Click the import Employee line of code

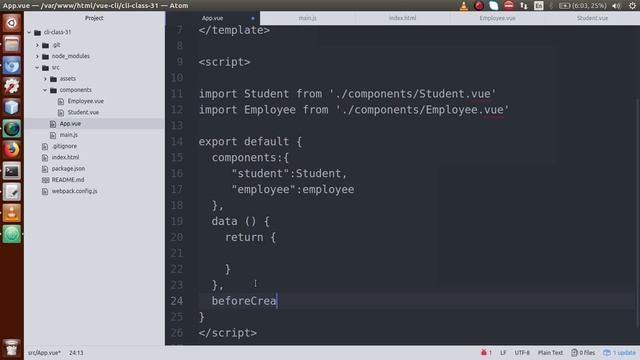[x=354, y=110]
